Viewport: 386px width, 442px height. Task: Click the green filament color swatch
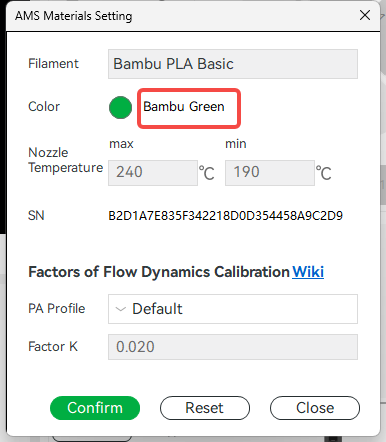coord(120,107)
